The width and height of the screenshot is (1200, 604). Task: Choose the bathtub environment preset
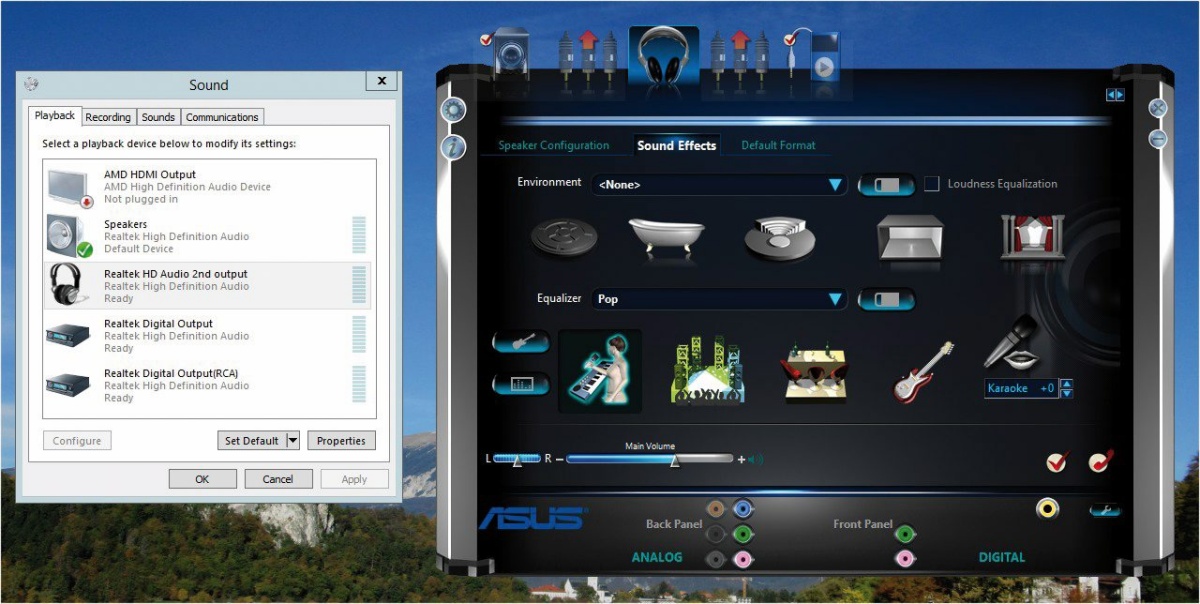665,237
